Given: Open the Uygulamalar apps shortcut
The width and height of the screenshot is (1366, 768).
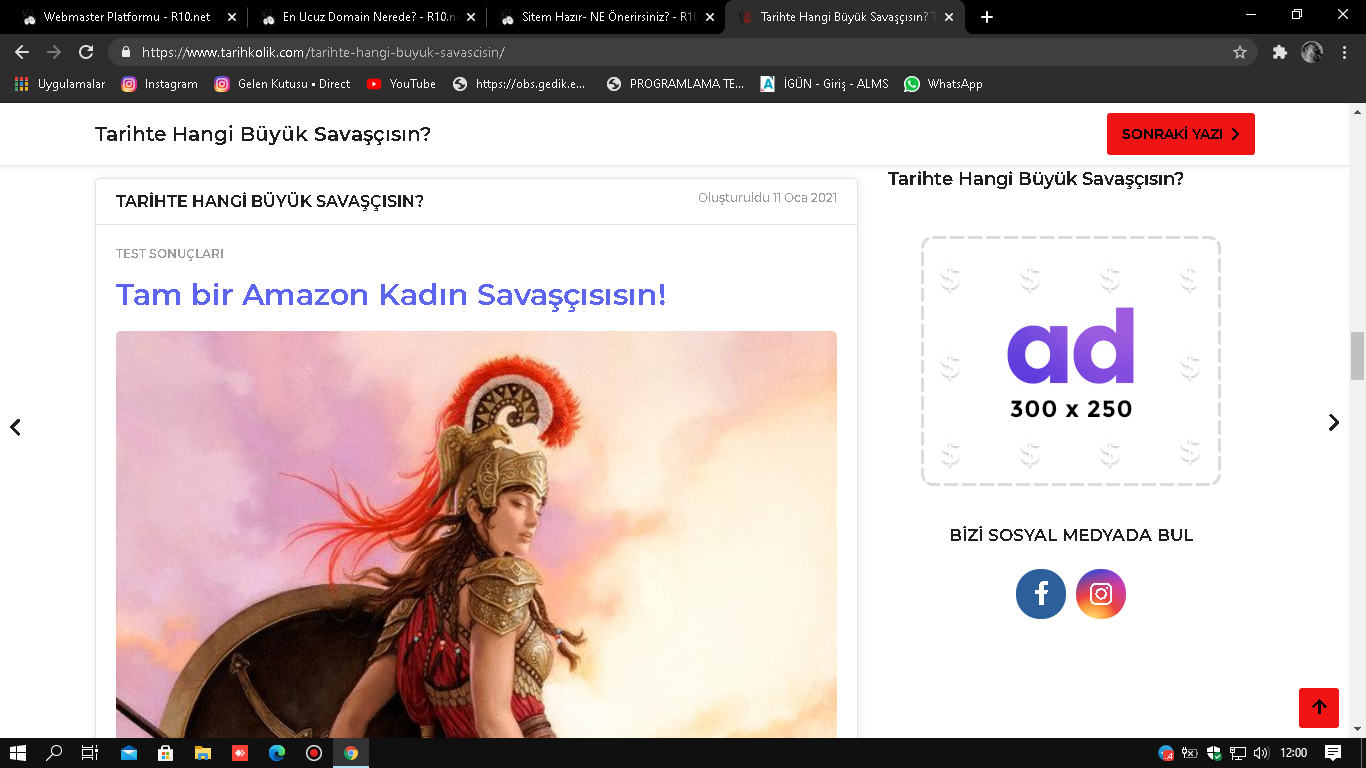Looking at the screenshot, I should tap(60, 84).
